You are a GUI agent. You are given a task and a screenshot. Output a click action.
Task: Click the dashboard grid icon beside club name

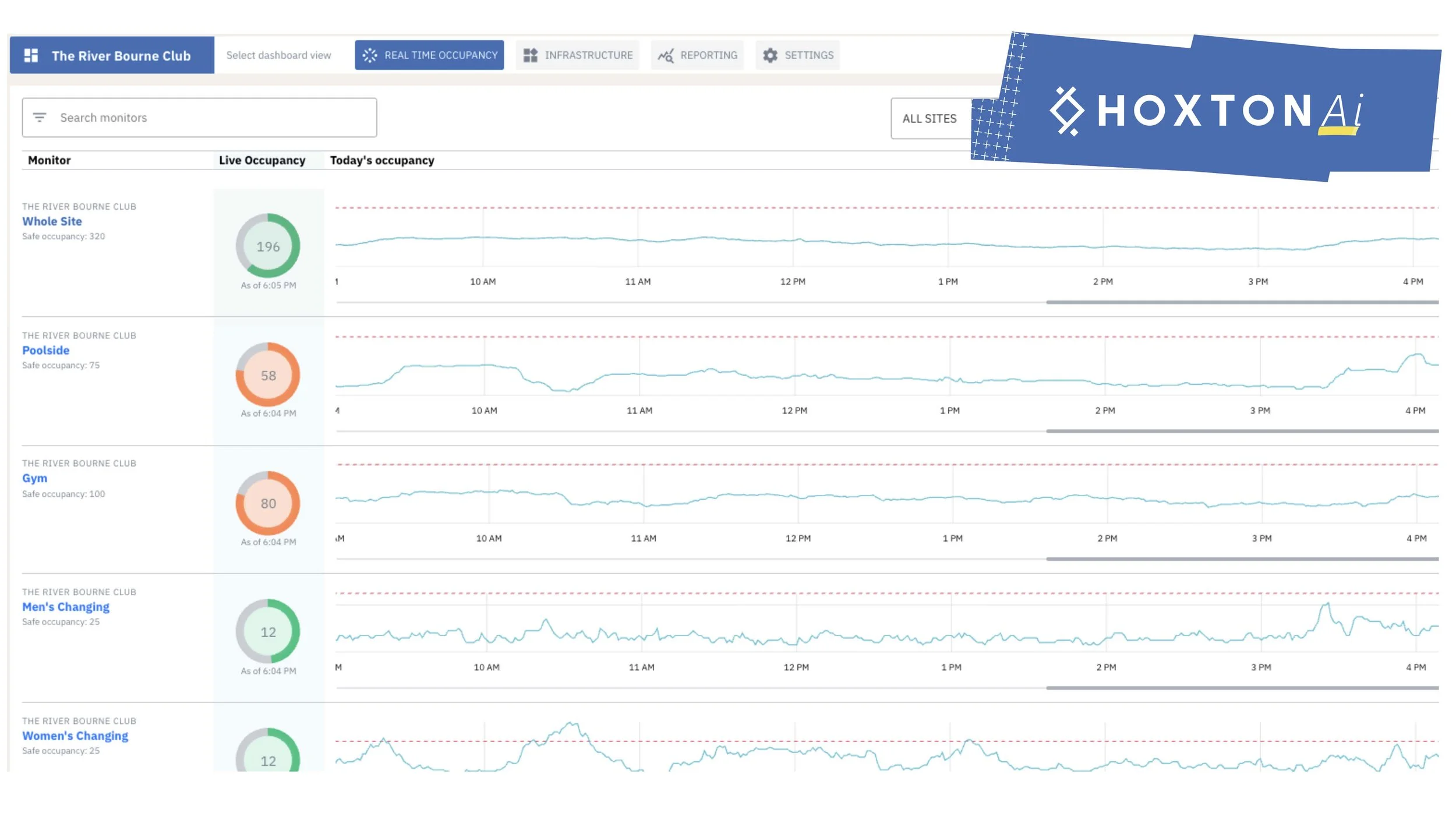(x=31, y=55)
